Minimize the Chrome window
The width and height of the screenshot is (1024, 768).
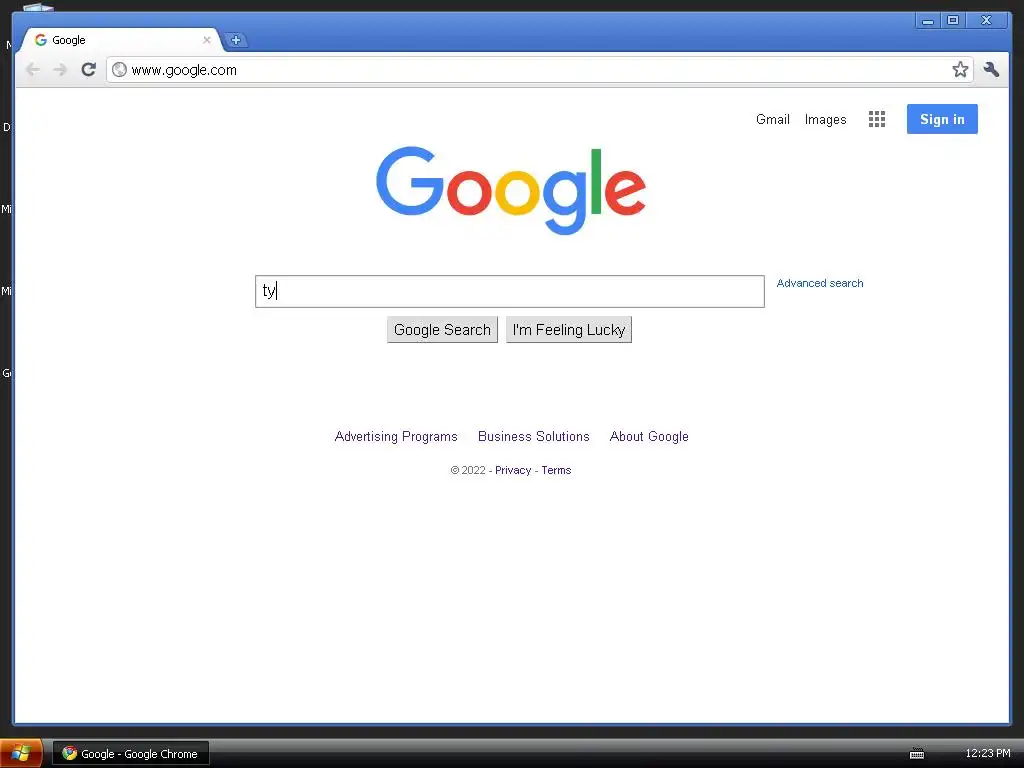pyautogui.click(x=927, y=21)
